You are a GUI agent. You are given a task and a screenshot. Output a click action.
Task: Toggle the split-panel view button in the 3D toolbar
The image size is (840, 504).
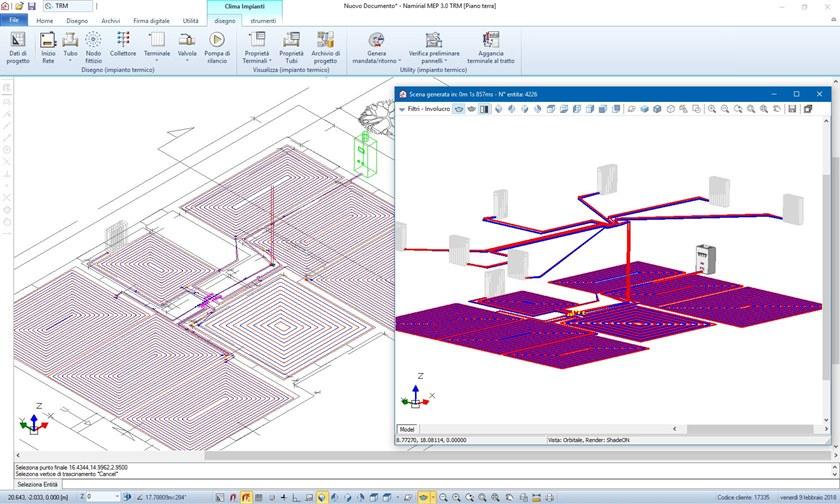(x=484, y=109)
